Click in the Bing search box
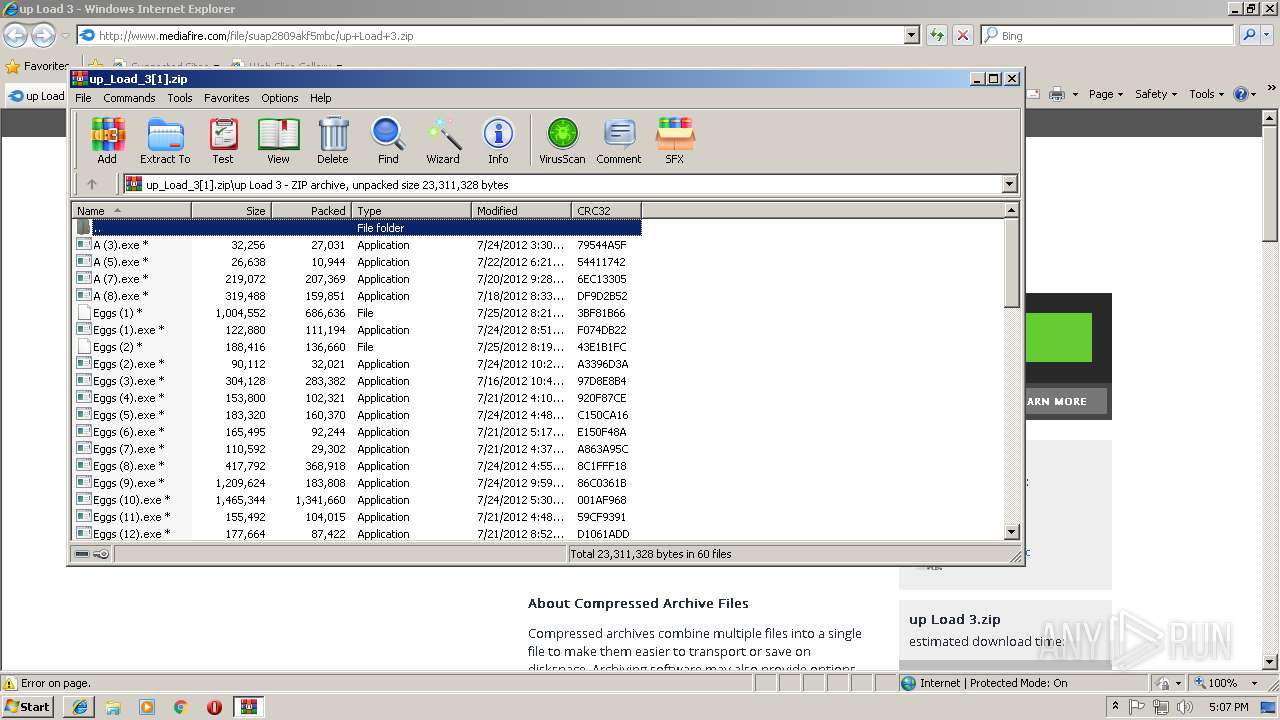This screenshot has width=1280, height=720. [x=1108, y=35]
